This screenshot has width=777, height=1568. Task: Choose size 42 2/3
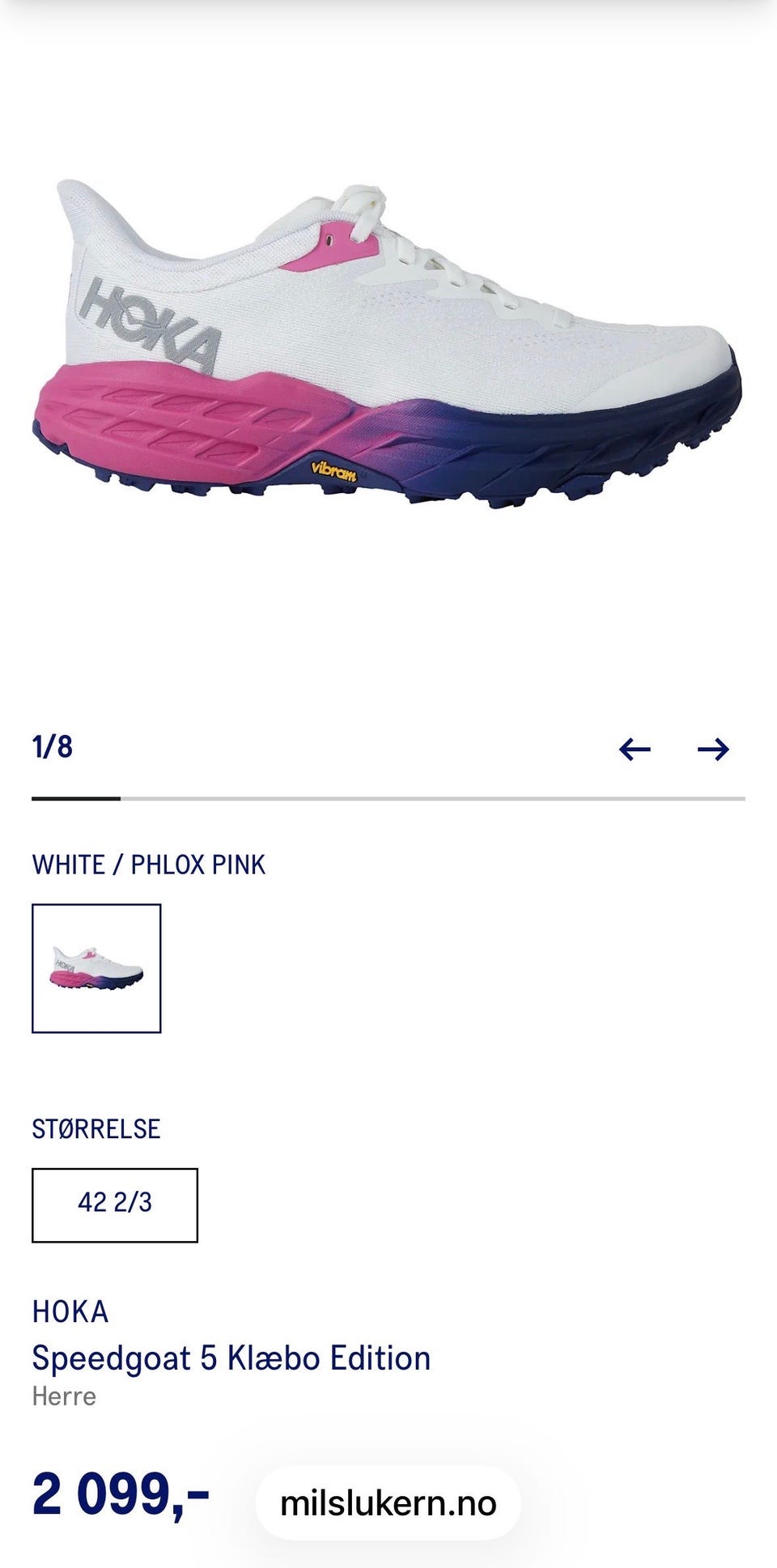coord(115,1205)
